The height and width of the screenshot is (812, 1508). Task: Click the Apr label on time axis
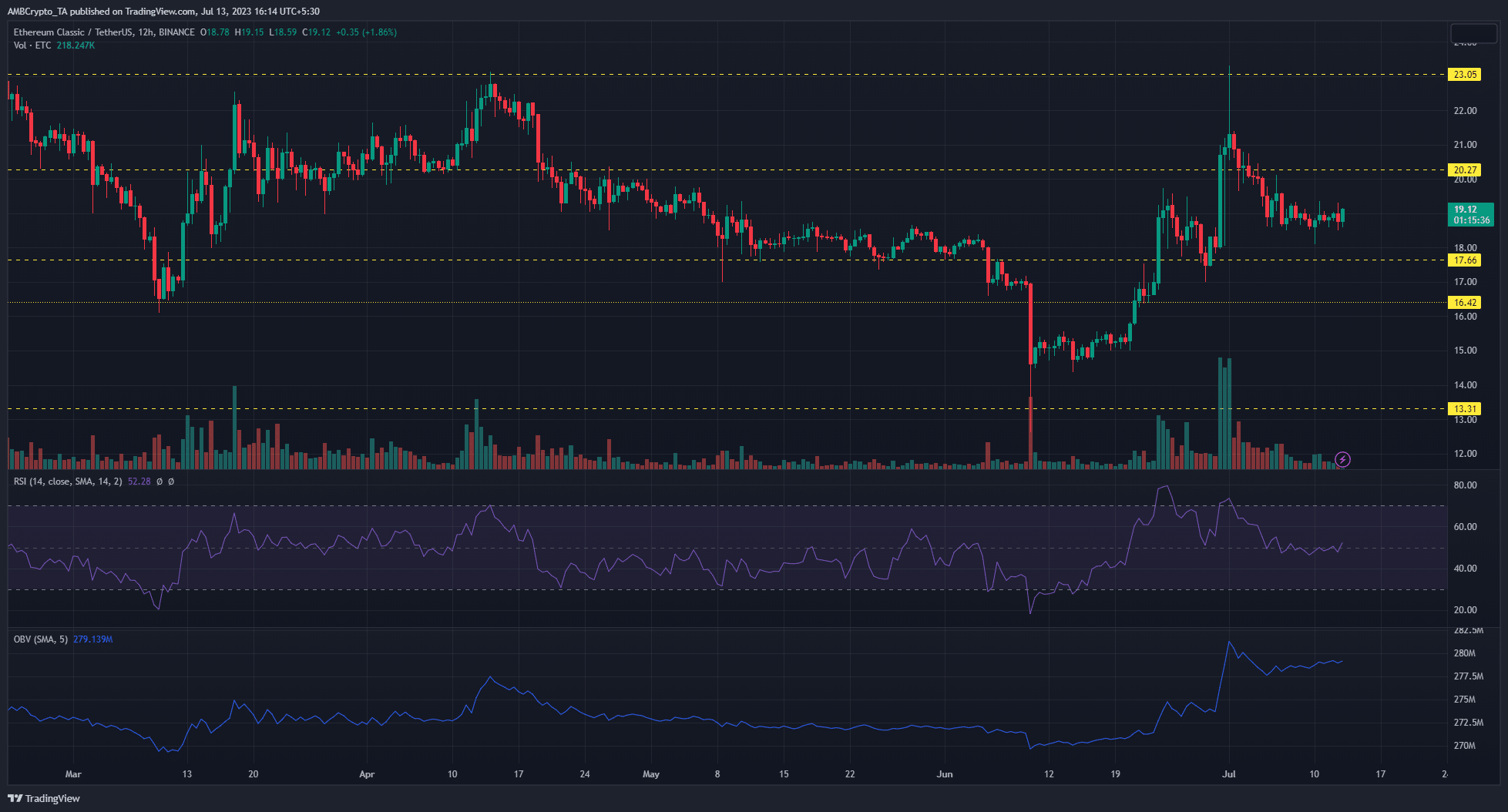coord(367,774)
